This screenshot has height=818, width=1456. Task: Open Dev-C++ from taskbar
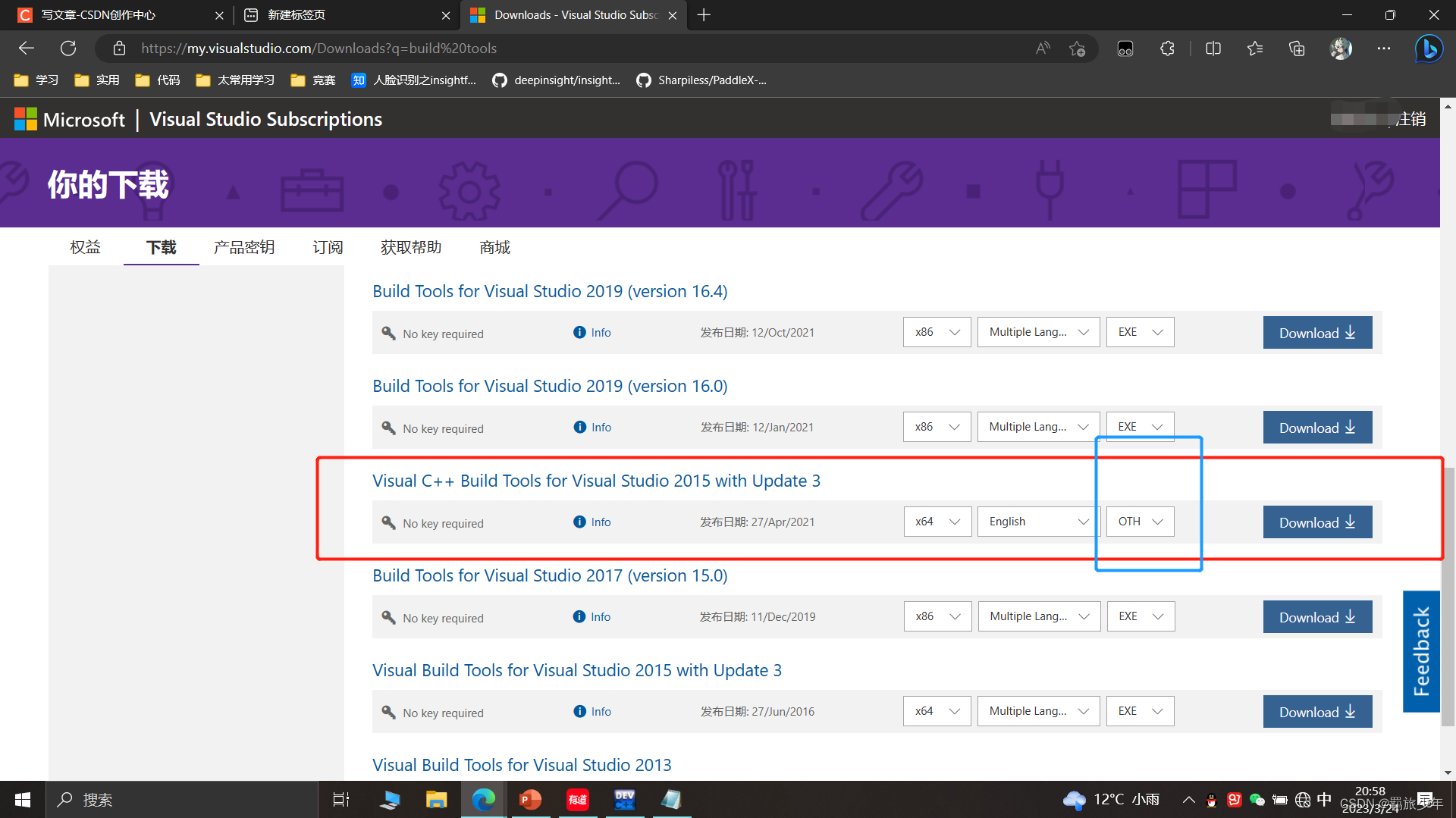pyautogui.click(x=624, y=800)
